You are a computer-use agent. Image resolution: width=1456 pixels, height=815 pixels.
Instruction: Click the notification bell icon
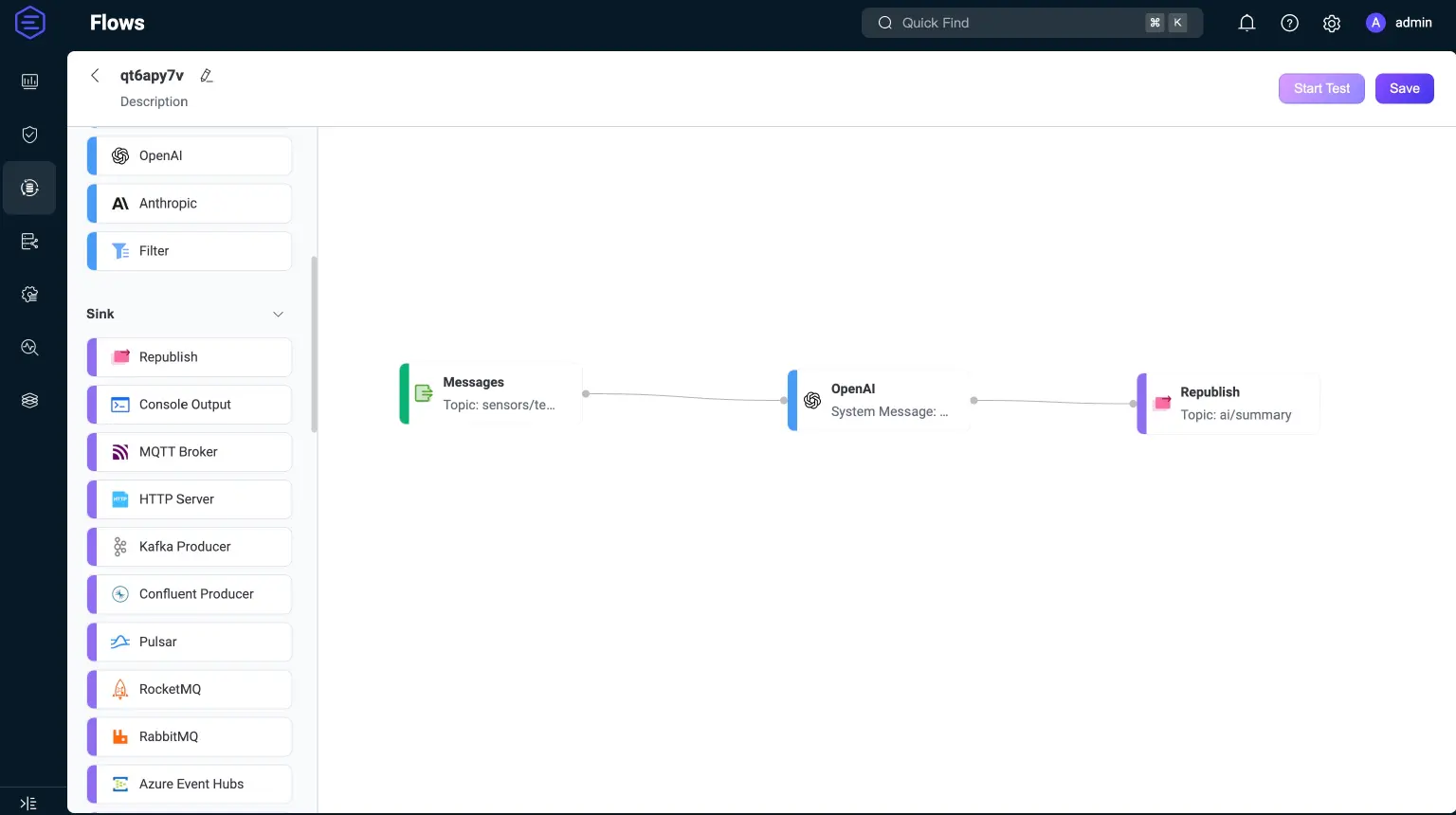click(x=1247, y=23)
